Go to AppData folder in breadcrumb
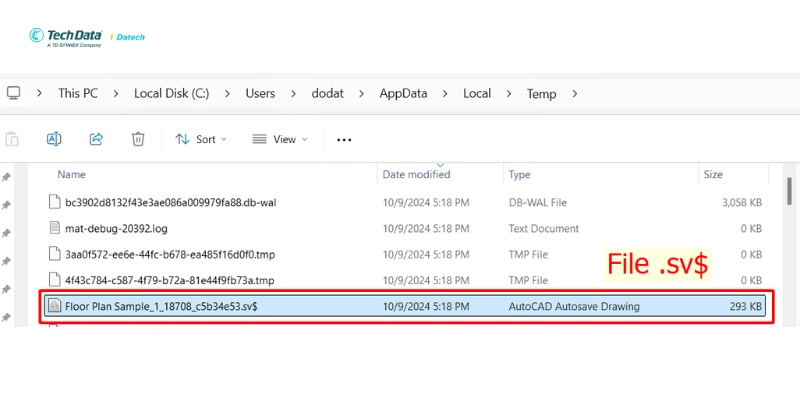This screenshot has height=400, width=800. 403,93
